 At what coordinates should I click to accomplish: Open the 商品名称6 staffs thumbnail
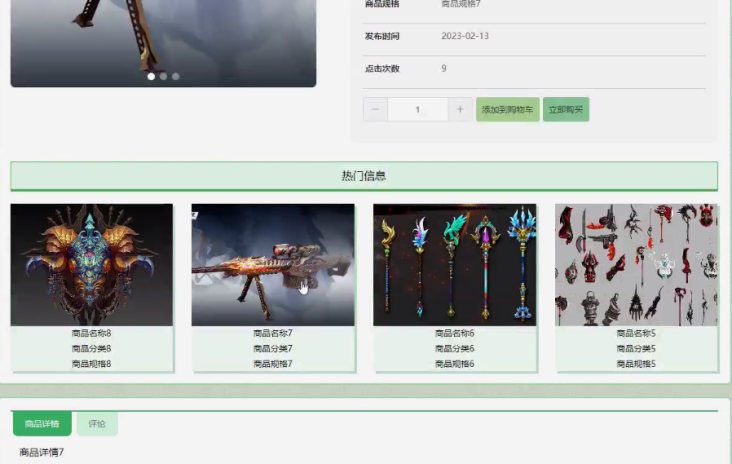(x=455, y=265)
